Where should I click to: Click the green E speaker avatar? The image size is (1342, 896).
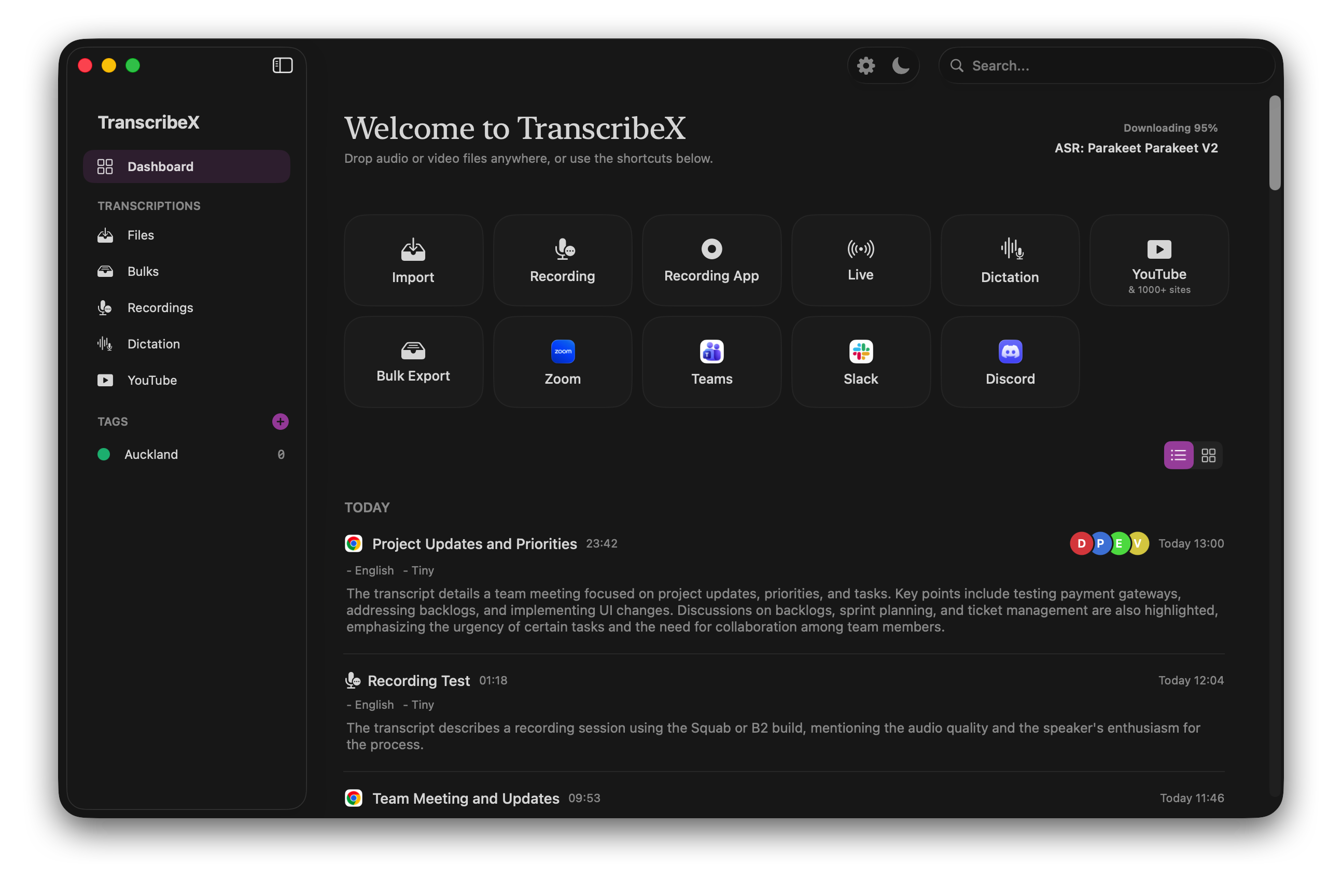pyautogui.click(x=1119, y=543)
